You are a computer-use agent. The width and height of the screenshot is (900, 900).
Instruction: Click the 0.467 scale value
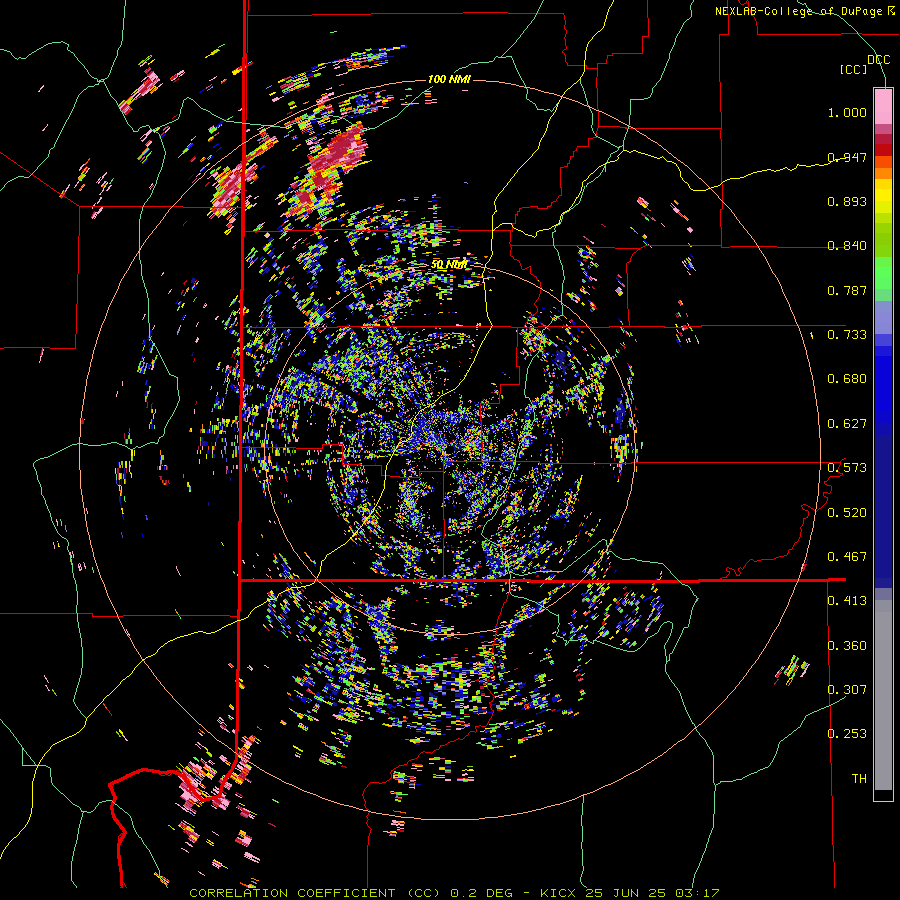point(847,557)
